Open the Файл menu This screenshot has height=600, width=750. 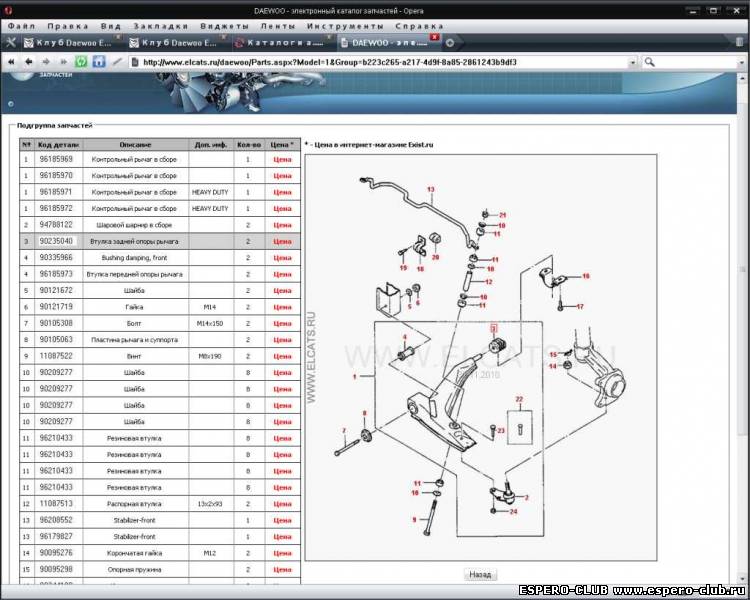pos(22,26)
